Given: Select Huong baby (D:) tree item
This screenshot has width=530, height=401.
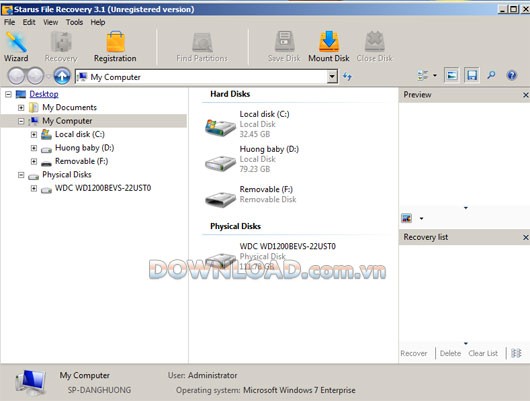Looking at the screenshot, I should [85, 148].
